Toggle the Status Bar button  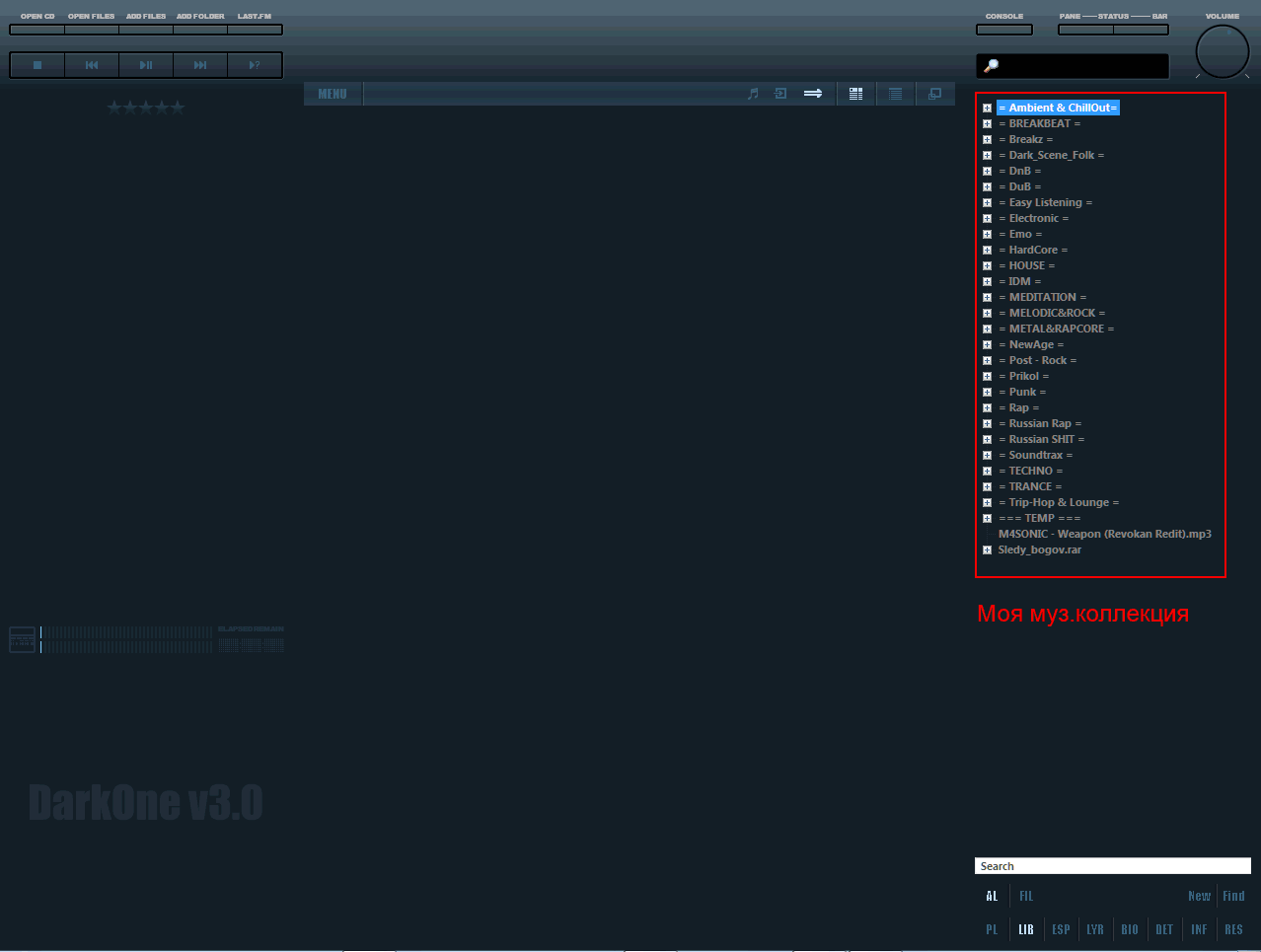1141,30
